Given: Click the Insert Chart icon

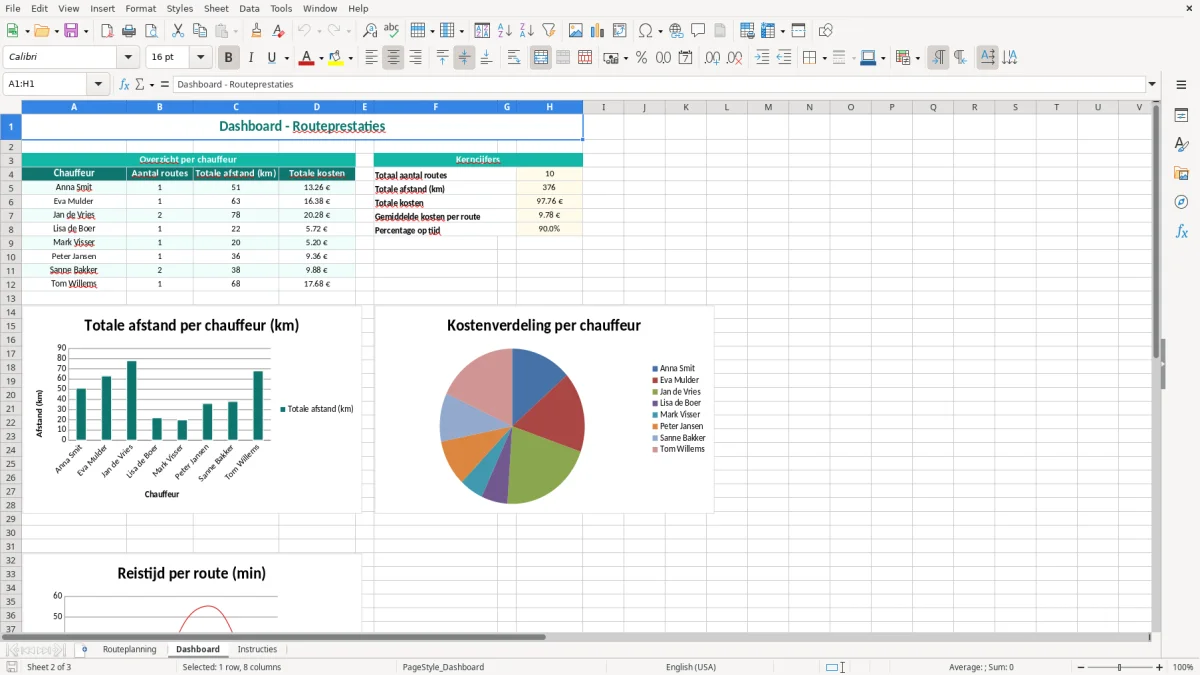Looking at the screenshot, I should click(598, 31).
